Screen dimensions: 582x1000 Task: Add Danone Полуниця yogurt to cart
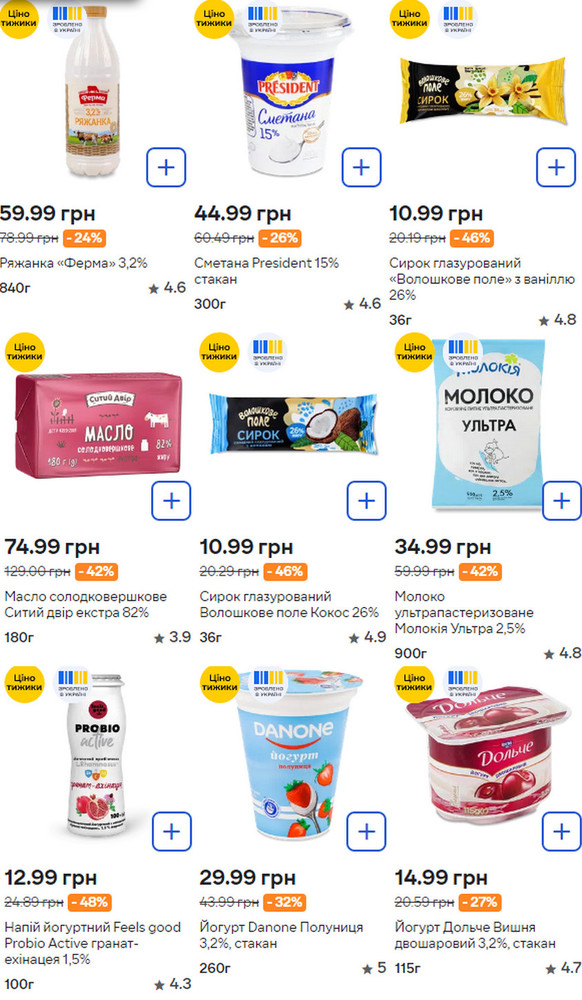[x=367, y=832]
